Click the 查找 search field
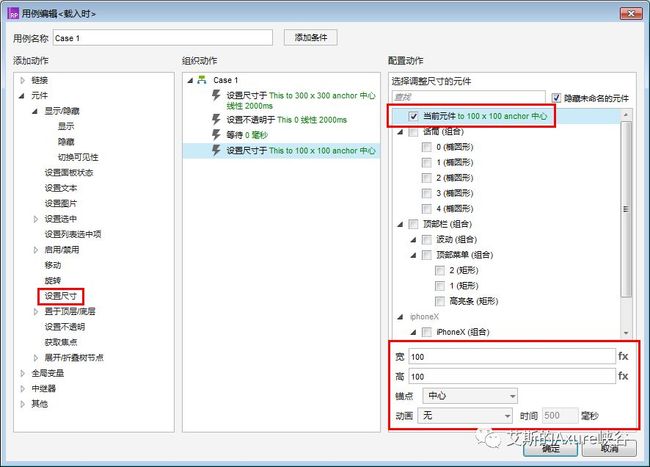 [468, 97]
